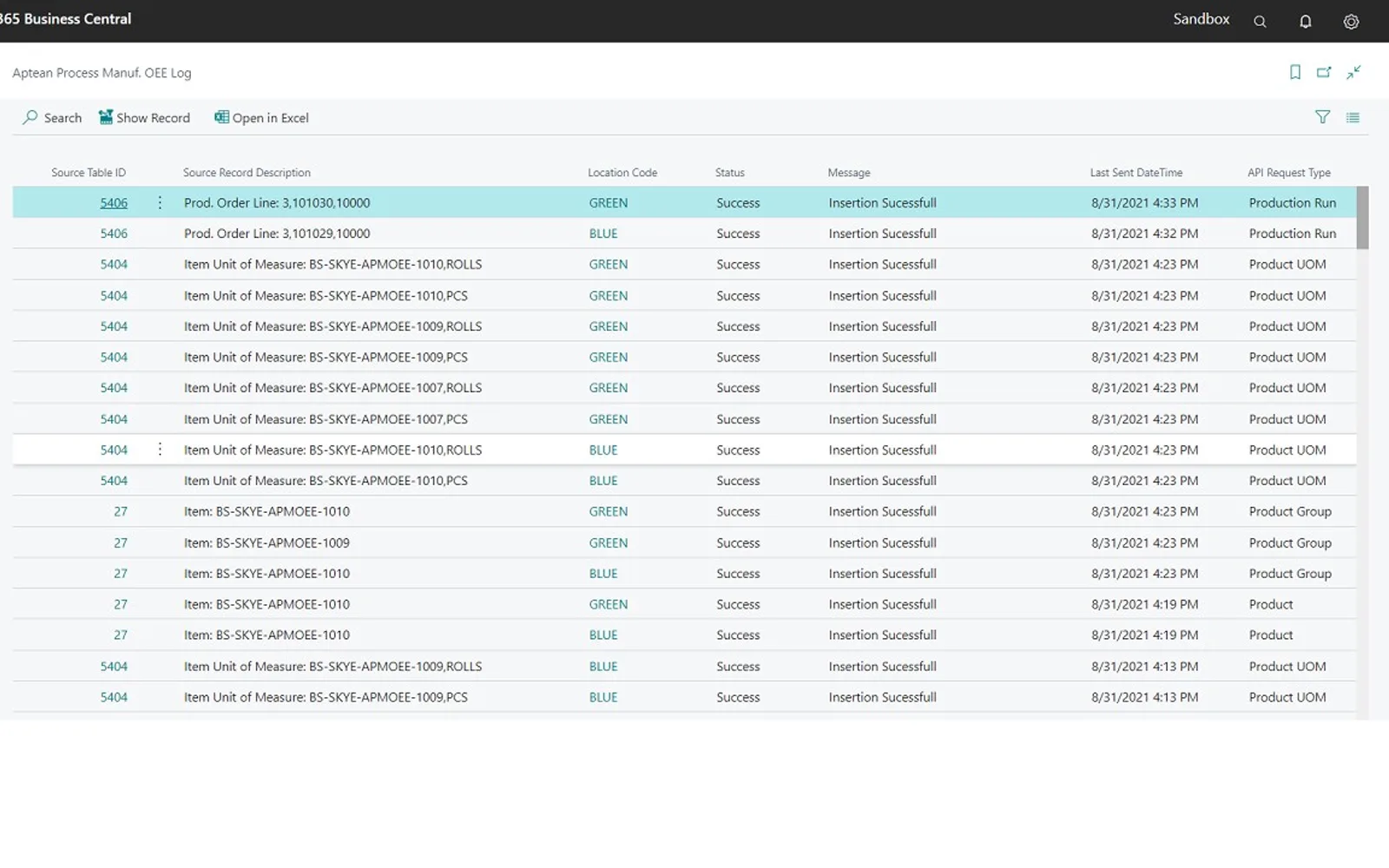Image resolution: width=1389 pixels, height=868 pixels.
Task: Click the 'Aptean Process Manuf. OEE Log' page title
Action: pyautogui.click(x=102, y=73)
